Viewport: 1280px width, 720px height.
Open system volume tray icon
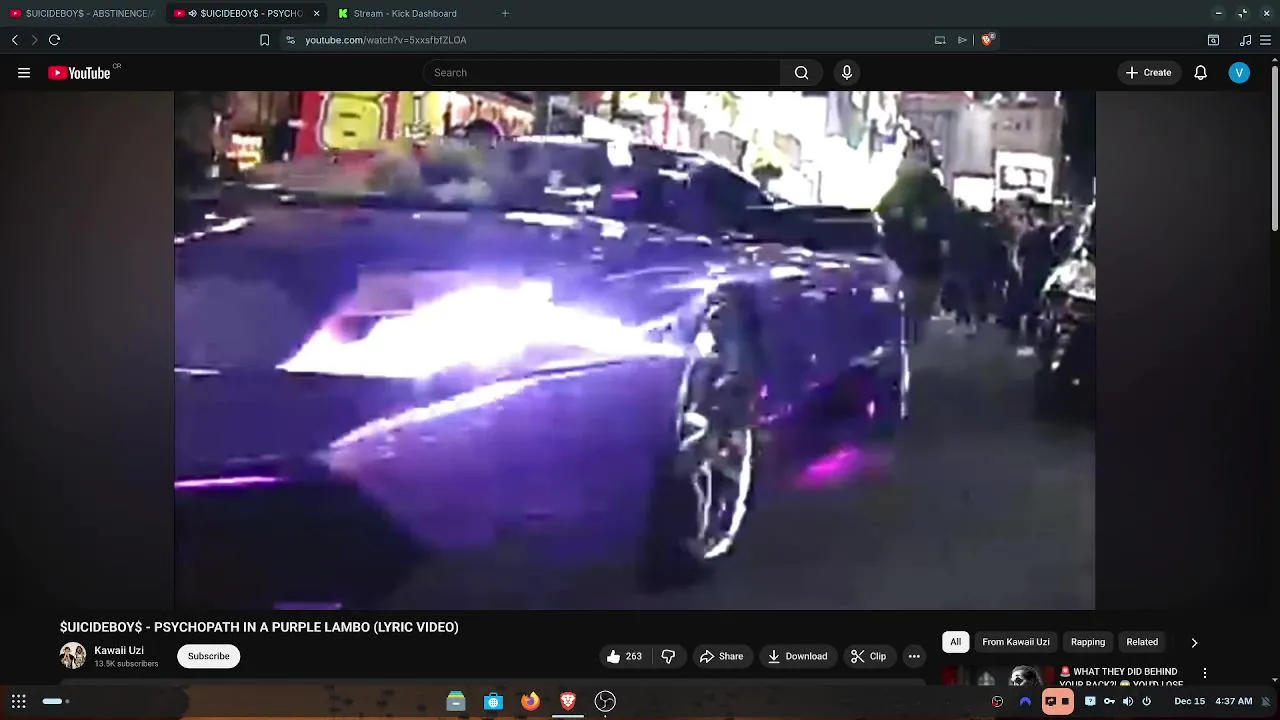point(1128,701)
